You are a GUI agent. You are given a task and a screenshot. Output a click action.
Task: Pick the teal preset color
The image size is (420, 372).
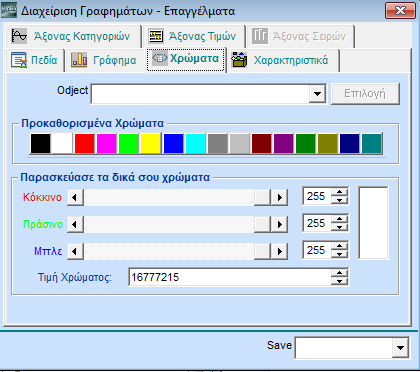tap(372, 143)
